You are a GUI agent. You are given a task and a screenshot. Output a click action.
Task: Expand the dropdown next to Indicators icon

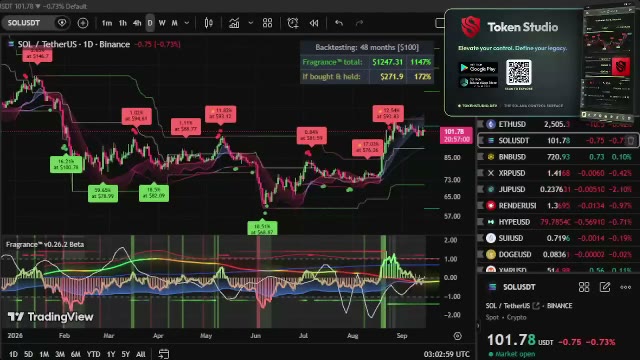pos(251,23)
